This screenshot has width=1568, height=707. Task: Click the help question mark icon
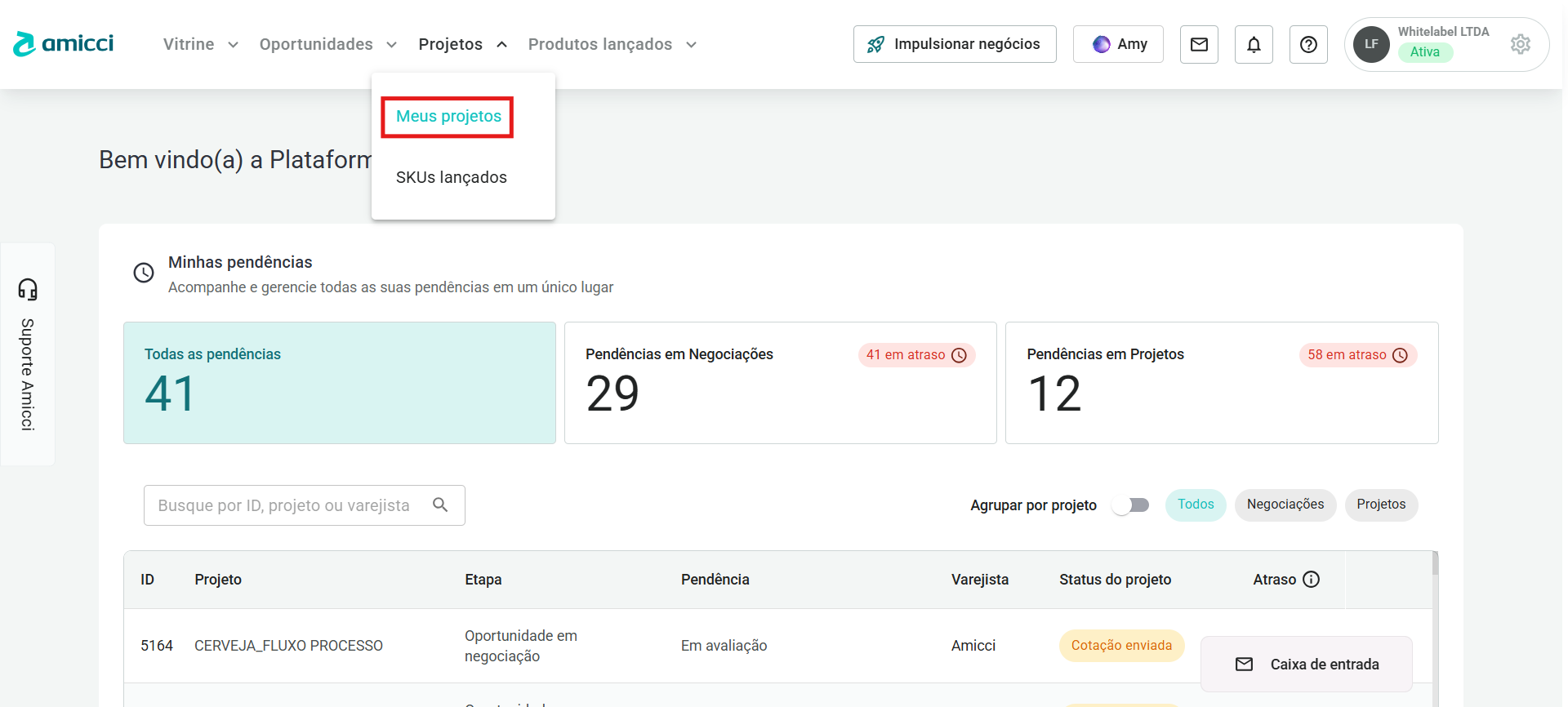click(1308, 44)
